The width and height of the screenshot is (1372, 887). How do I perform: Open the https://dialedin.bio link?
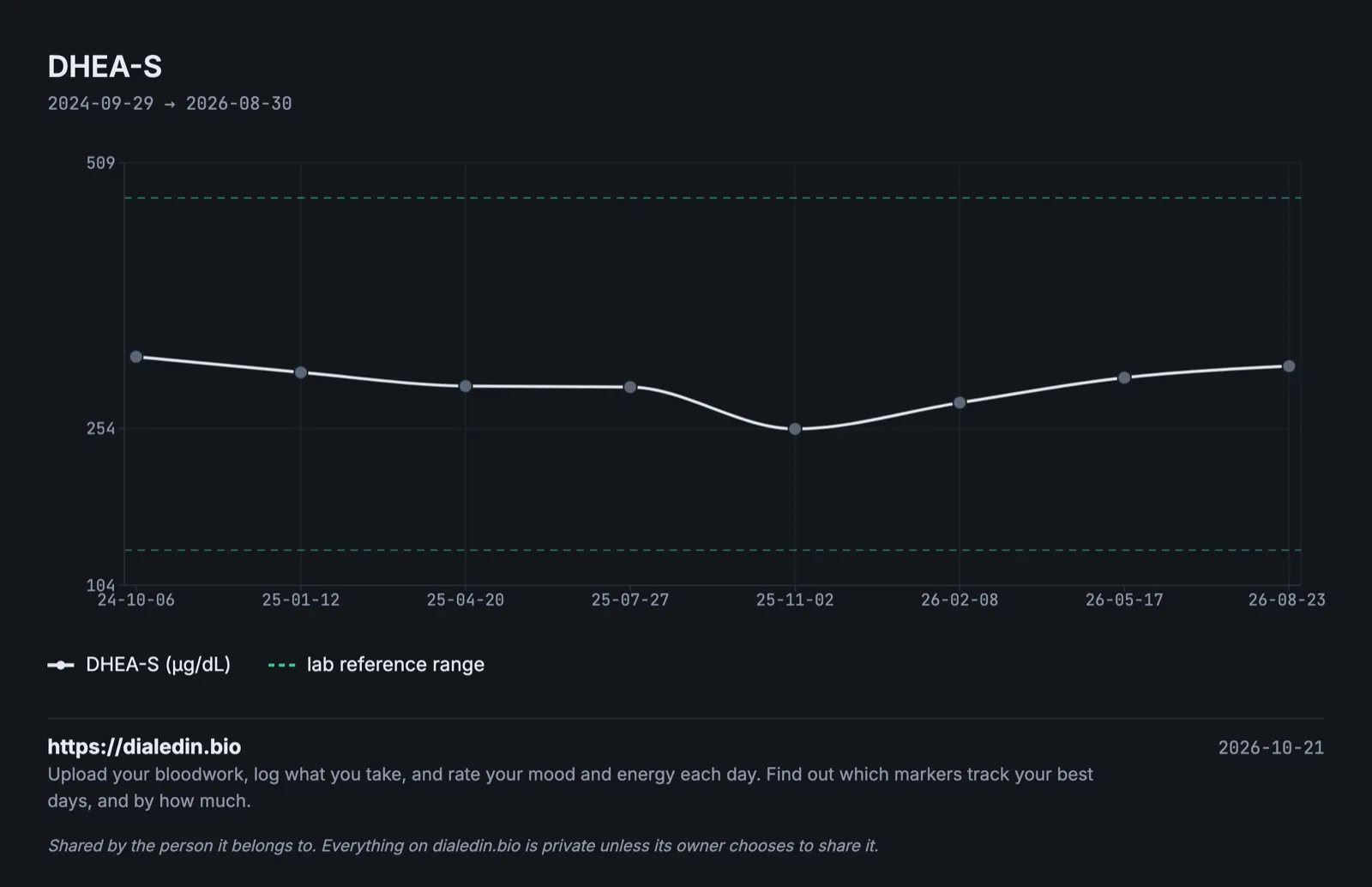tap(144, 746)
